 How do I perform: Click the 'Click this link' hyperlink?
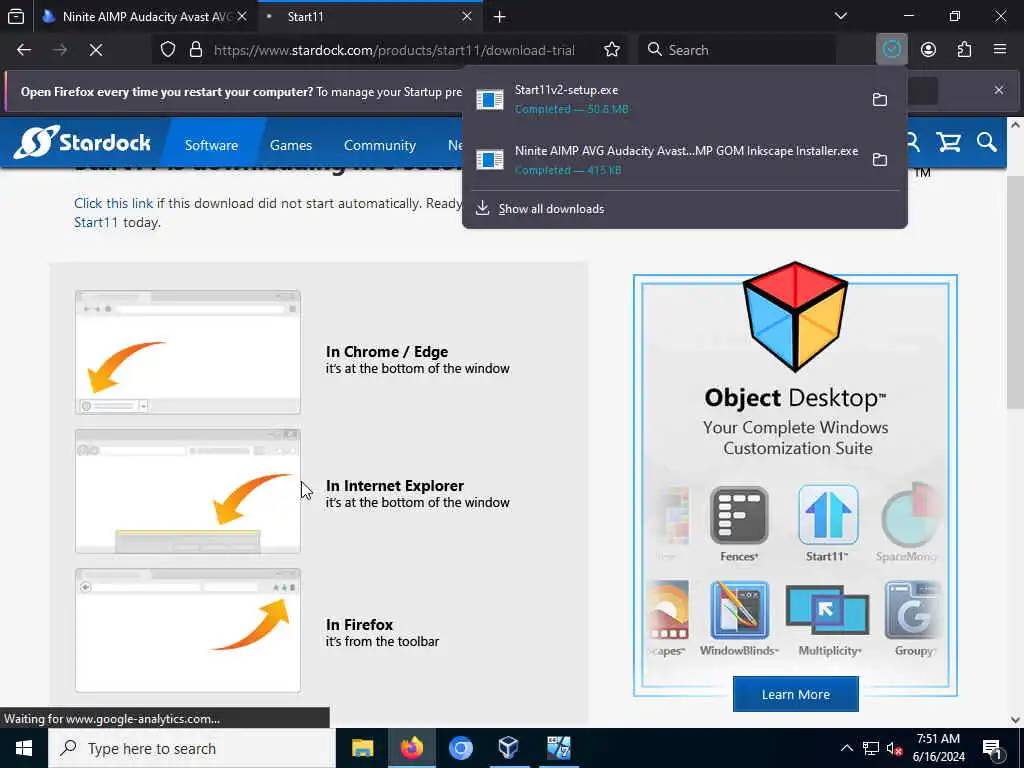click(x=114, y=204)
